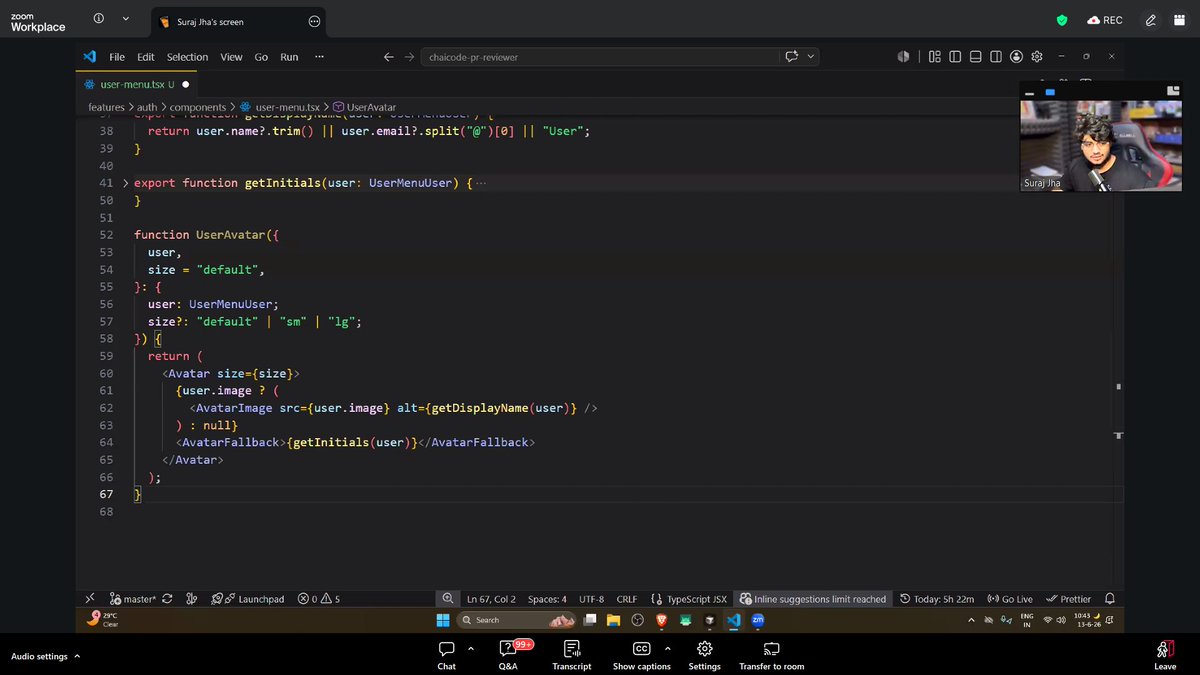
Task: Click the unsaved dot on user-menu.tsx tab
Action: coord(185,85)
